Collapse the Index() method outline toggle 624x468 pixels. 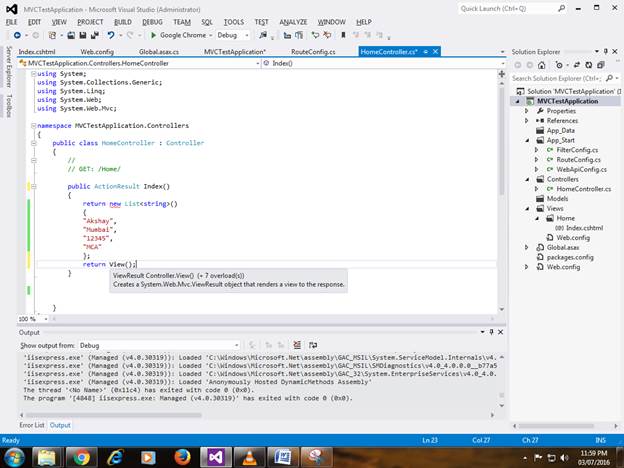click(x=34, y=186)
